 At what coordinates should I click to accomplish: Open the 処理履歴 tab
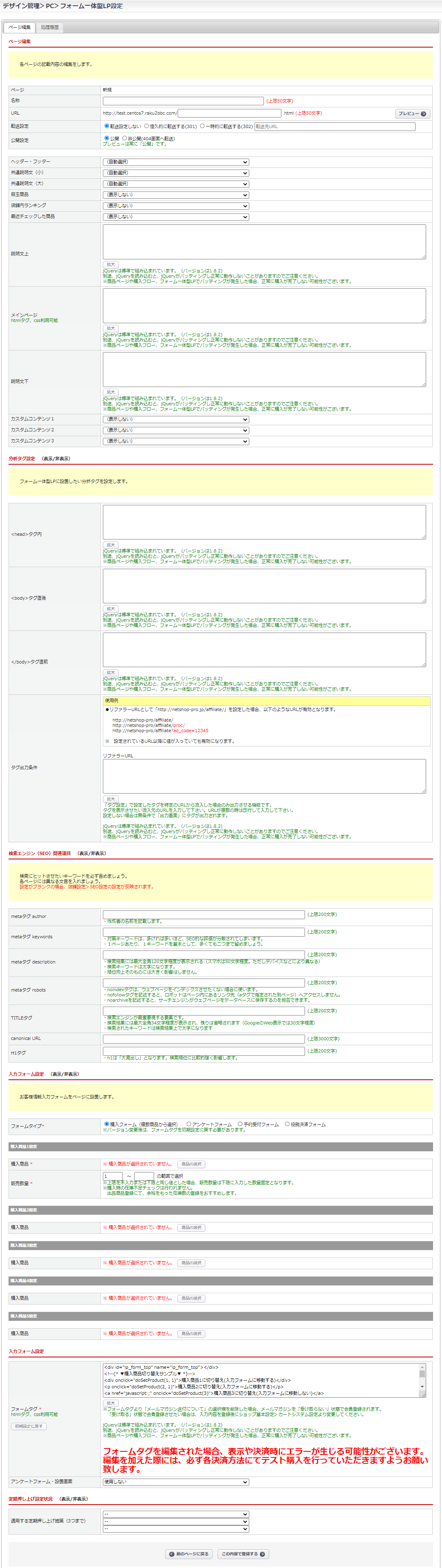(x=49, y=27)
